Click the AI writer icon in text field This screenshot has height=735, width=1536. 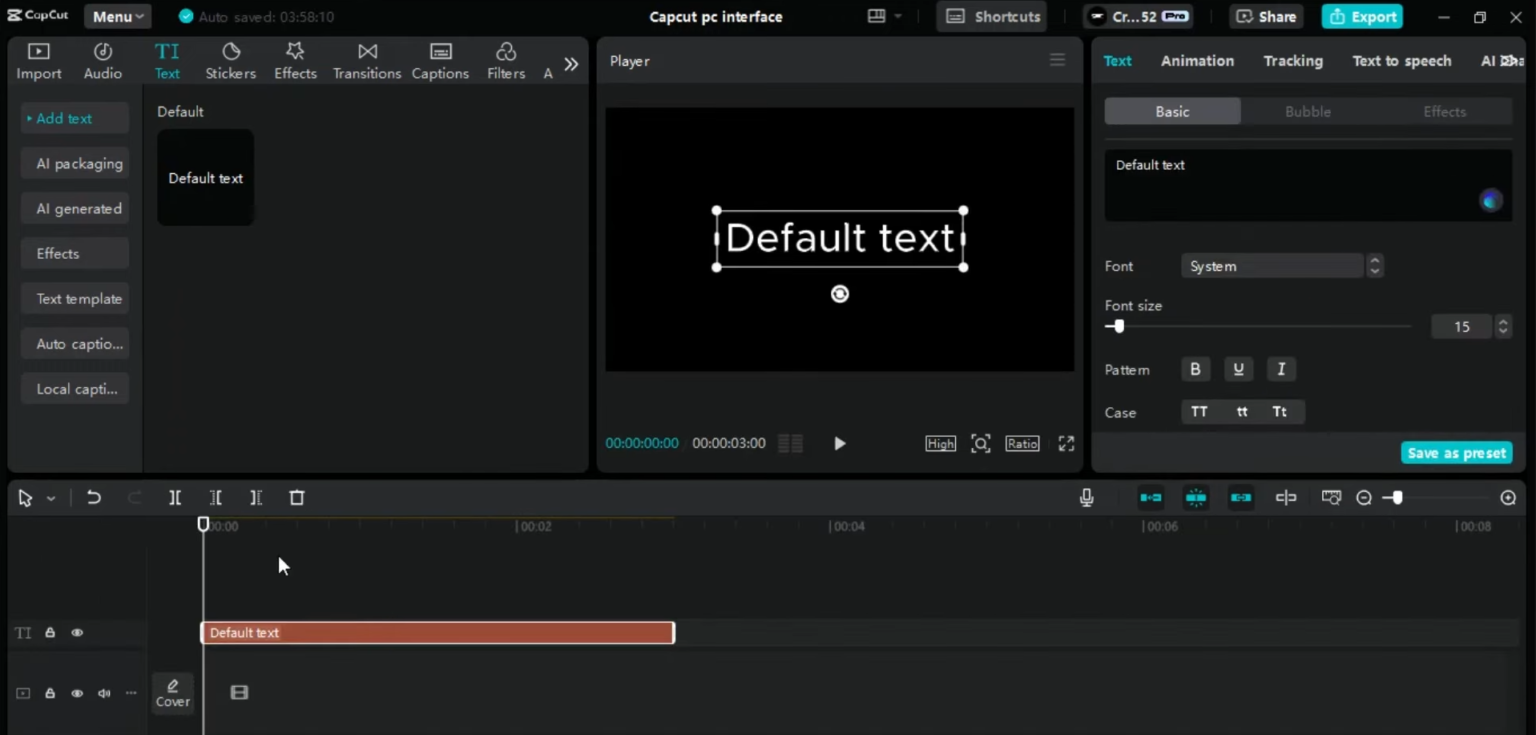pos(1491,200)
